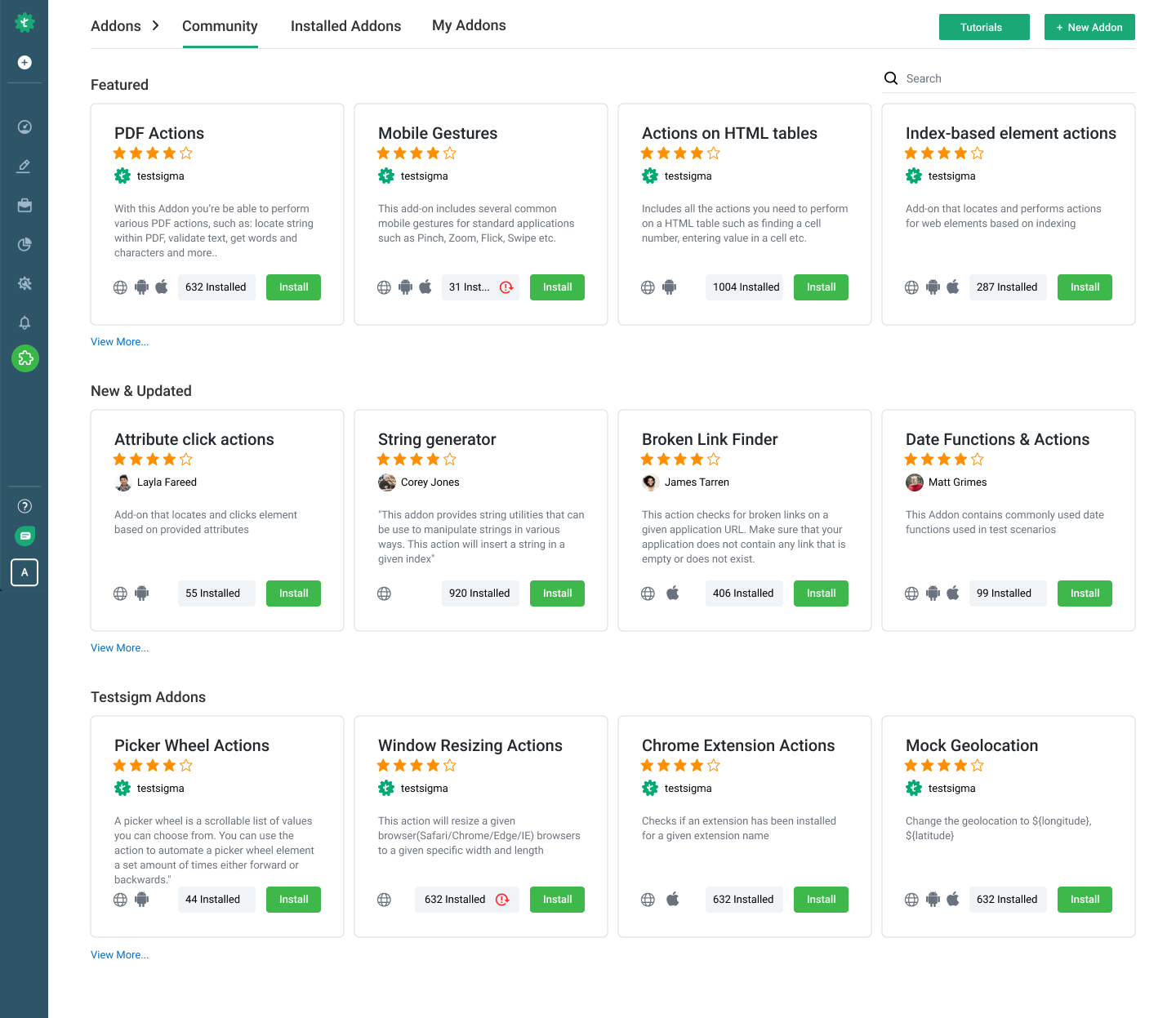The image size is (1176, 1018).
Task: Click the red update icon on Window Resizing Actions
Action: pos(502,900)
